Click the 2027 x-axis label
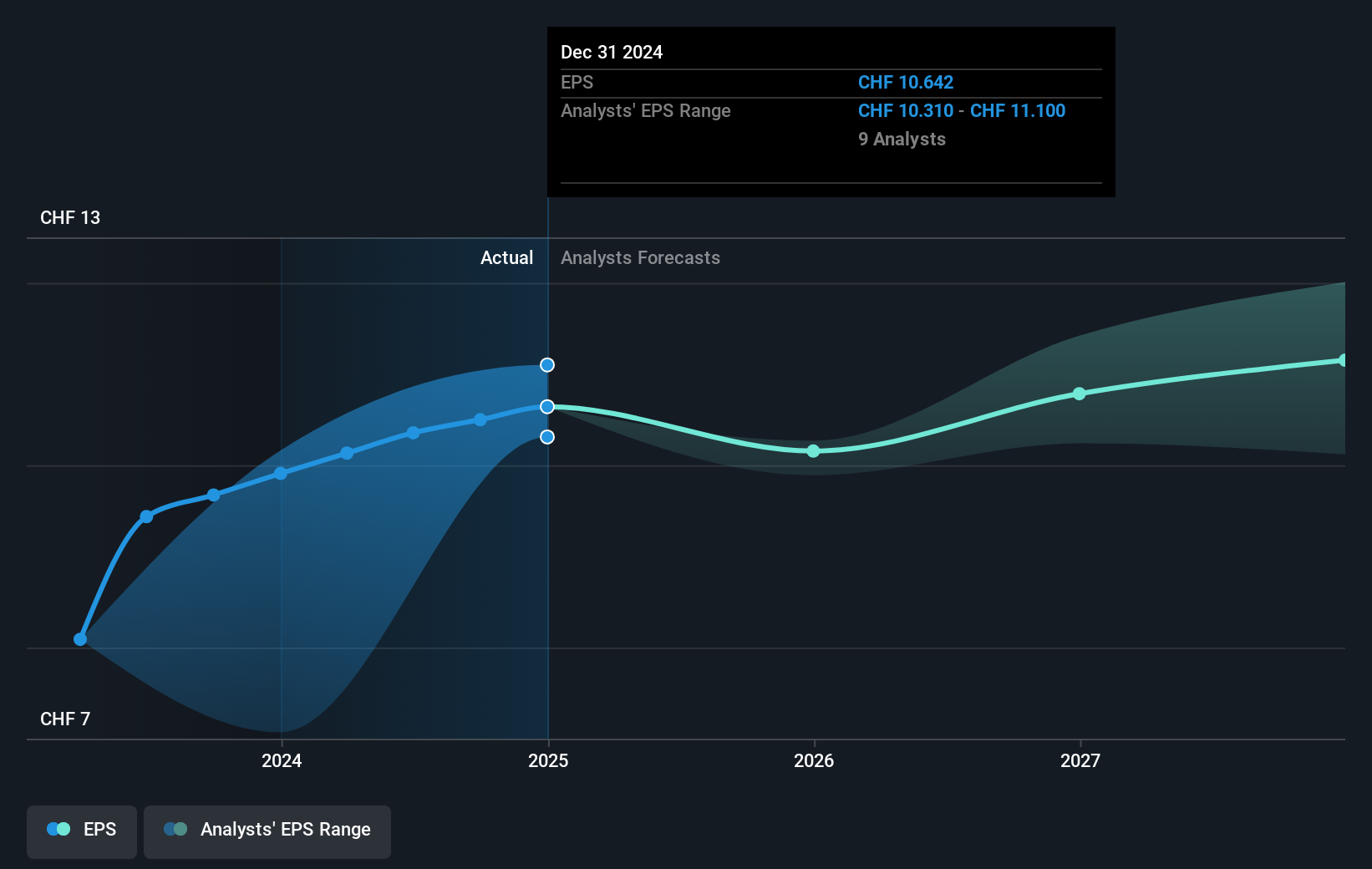1372x869 pixels. (1080, 760)
